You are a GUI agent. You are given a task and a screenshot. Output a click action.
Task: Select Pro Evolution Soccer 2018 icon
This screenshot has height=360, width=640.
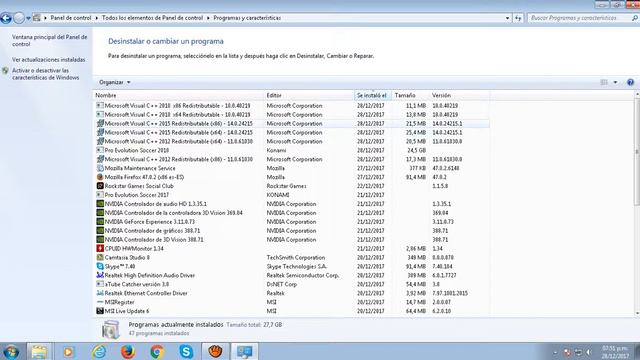pyautogui.click(x=100, y=150)
